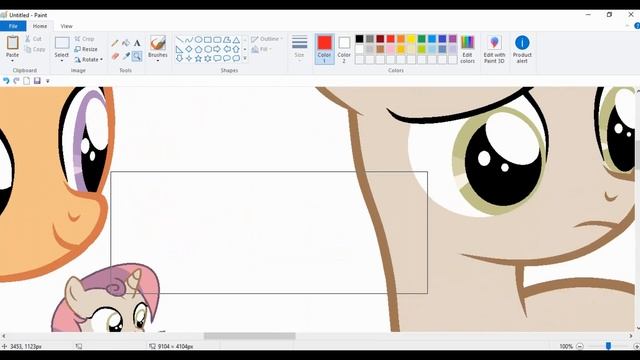The height and width of the screenshot is (360, 640).
Task: Click the Crop button
Action: point(84,39)
